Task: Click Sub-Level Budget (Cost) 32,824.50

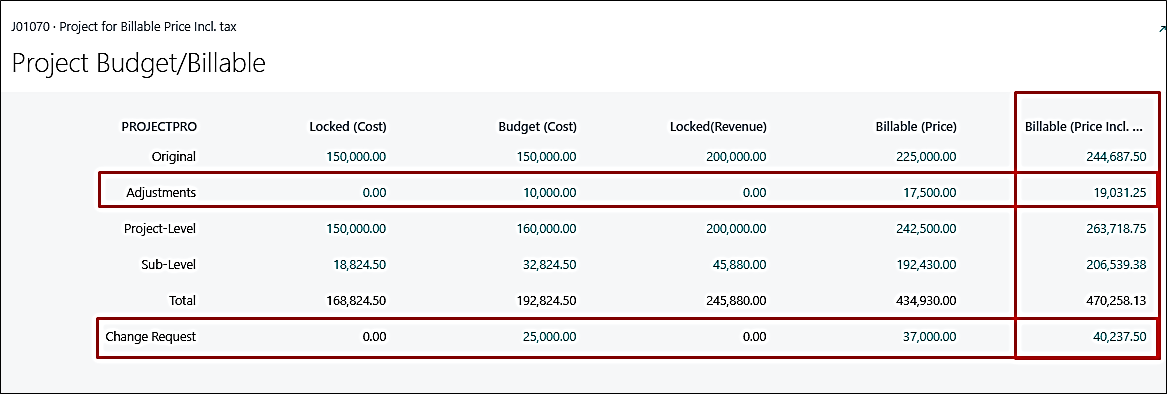Action: [x=549, y=264]
